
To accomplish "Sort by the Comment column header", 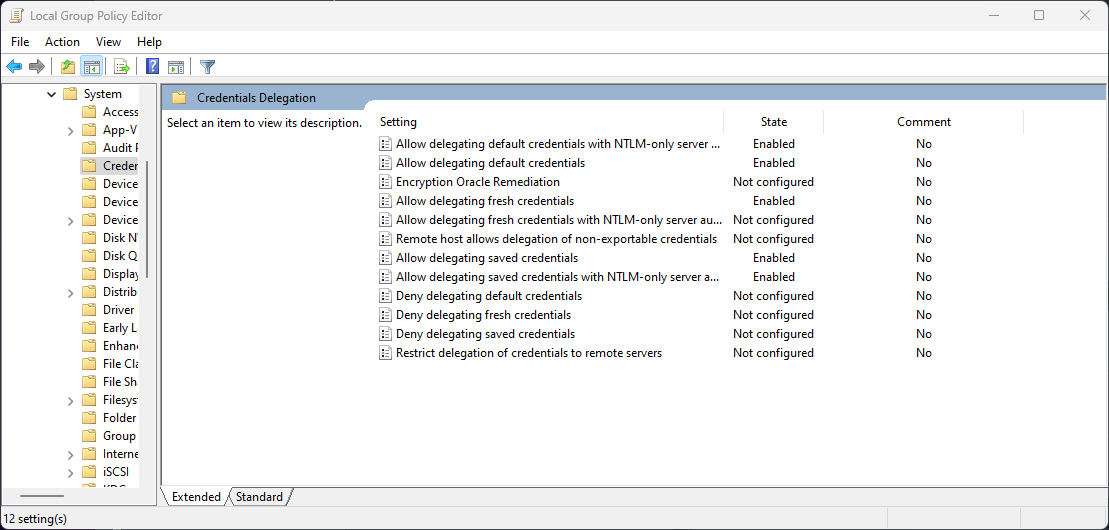I will click(924, 122).
